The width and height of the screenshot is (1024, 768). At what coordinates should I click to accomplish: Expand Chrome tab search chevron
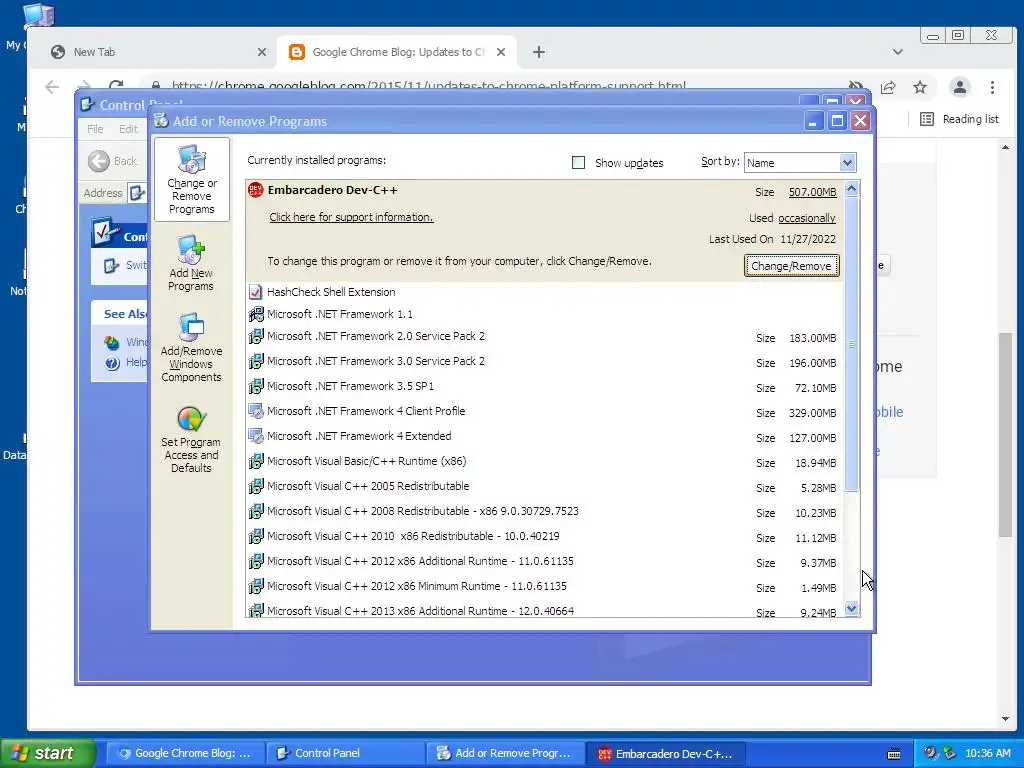click(x=898, y=52)
